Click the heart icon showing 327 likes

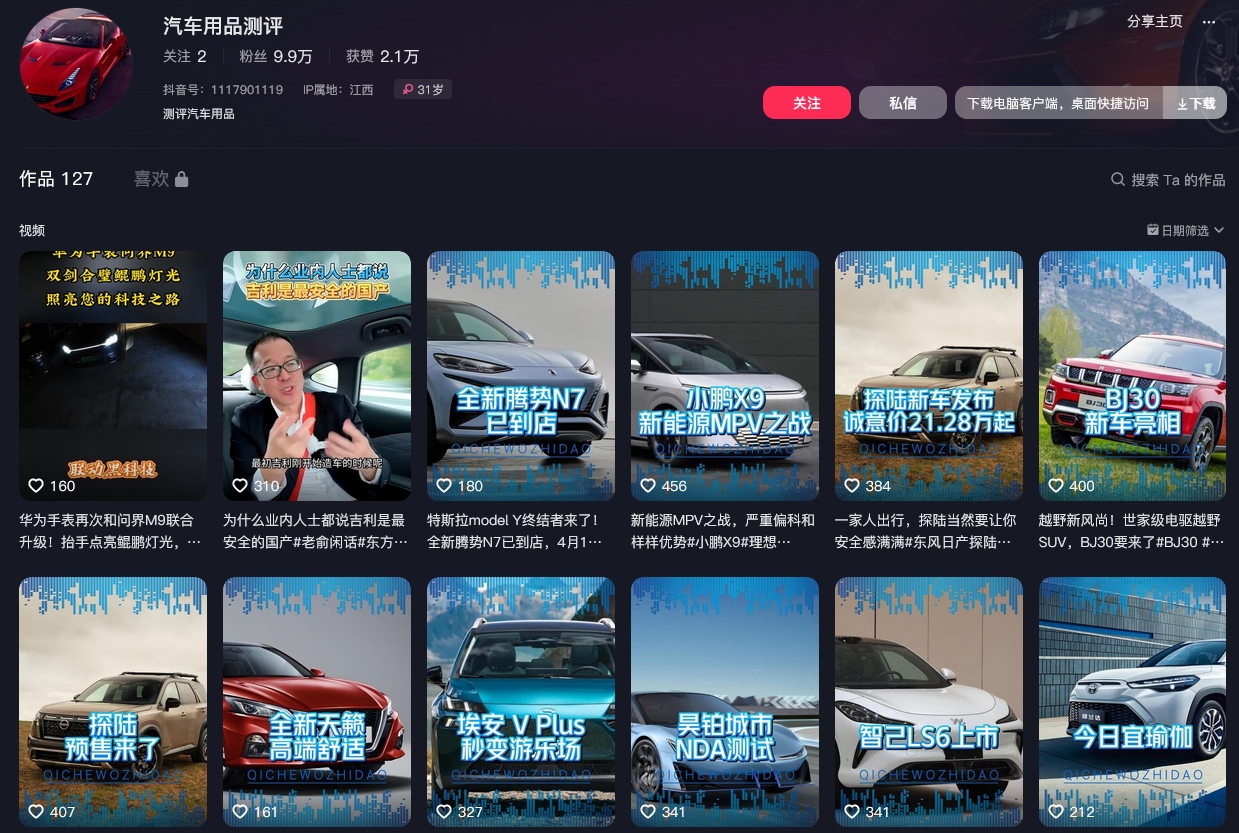click(x=444, y=812)
